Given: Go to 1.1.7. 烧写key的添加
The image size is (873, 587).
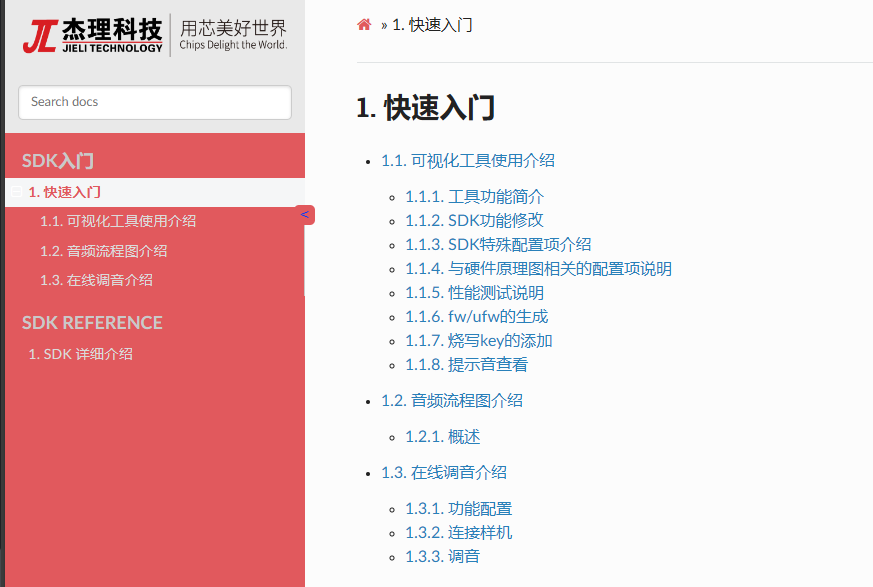Looking at the screenshot, I should coord(479,341).
